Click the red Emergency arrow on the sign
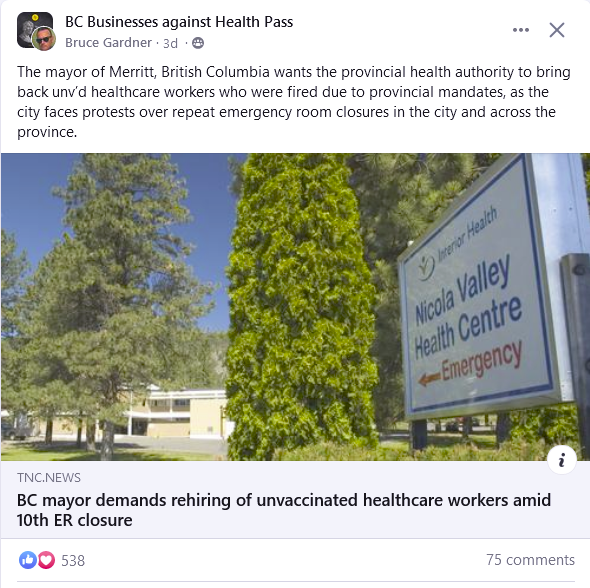 click(429, 379)
